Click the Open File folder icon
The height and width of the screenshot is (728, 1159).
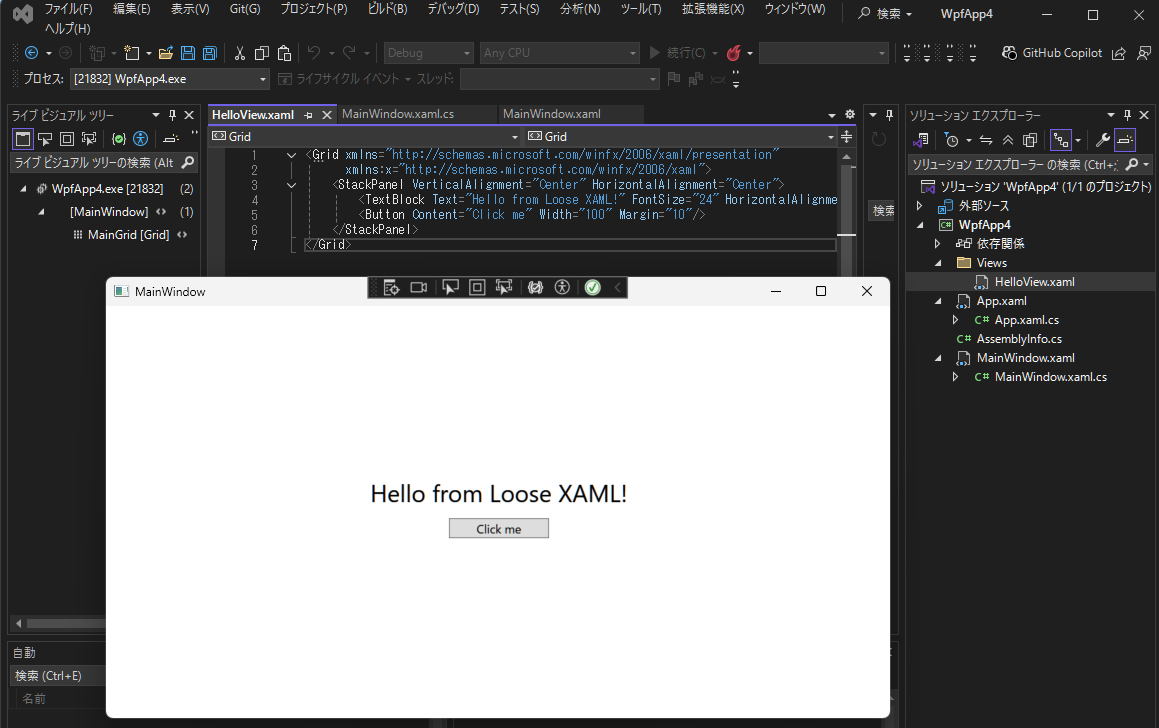click(166, 53)
